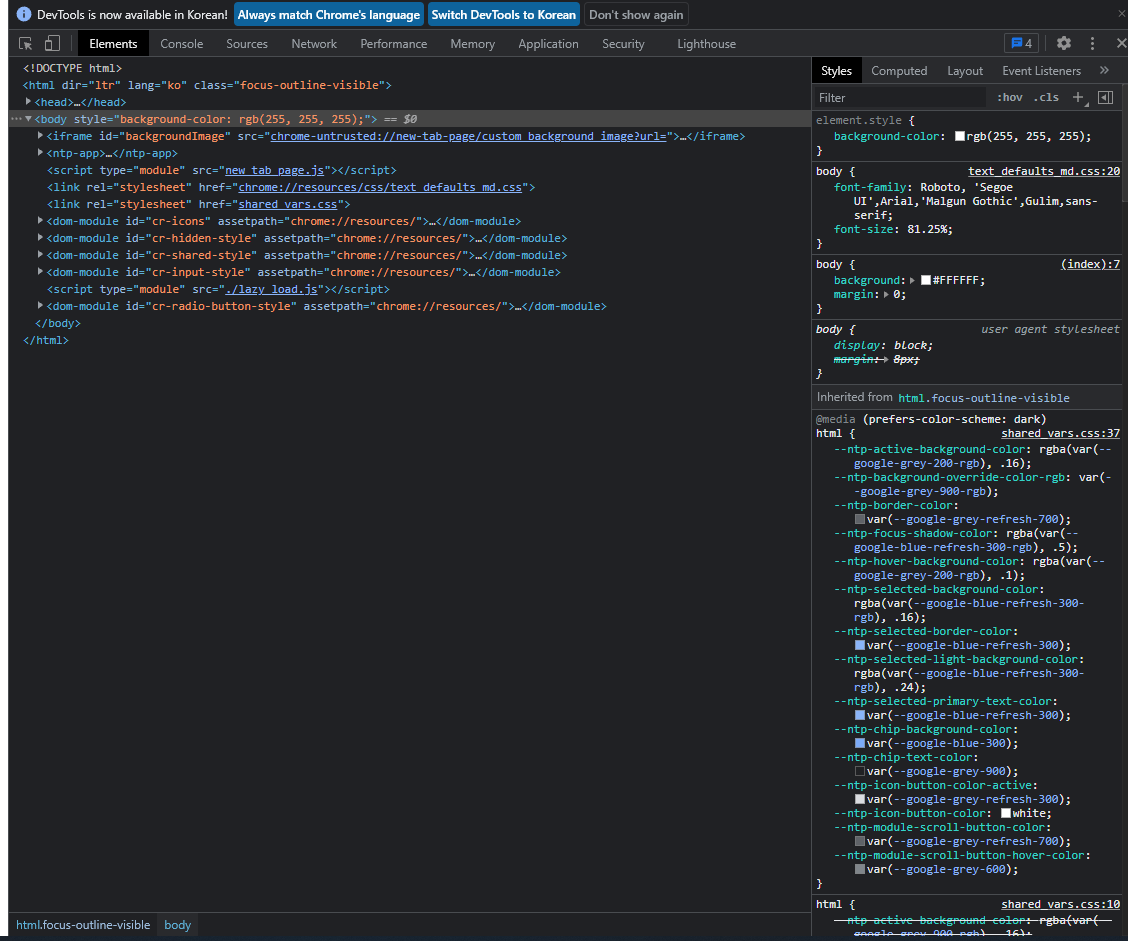1128x941 pixels.
Task: Select html.focus-outline-visible breadcrumb
Action: 83,925
